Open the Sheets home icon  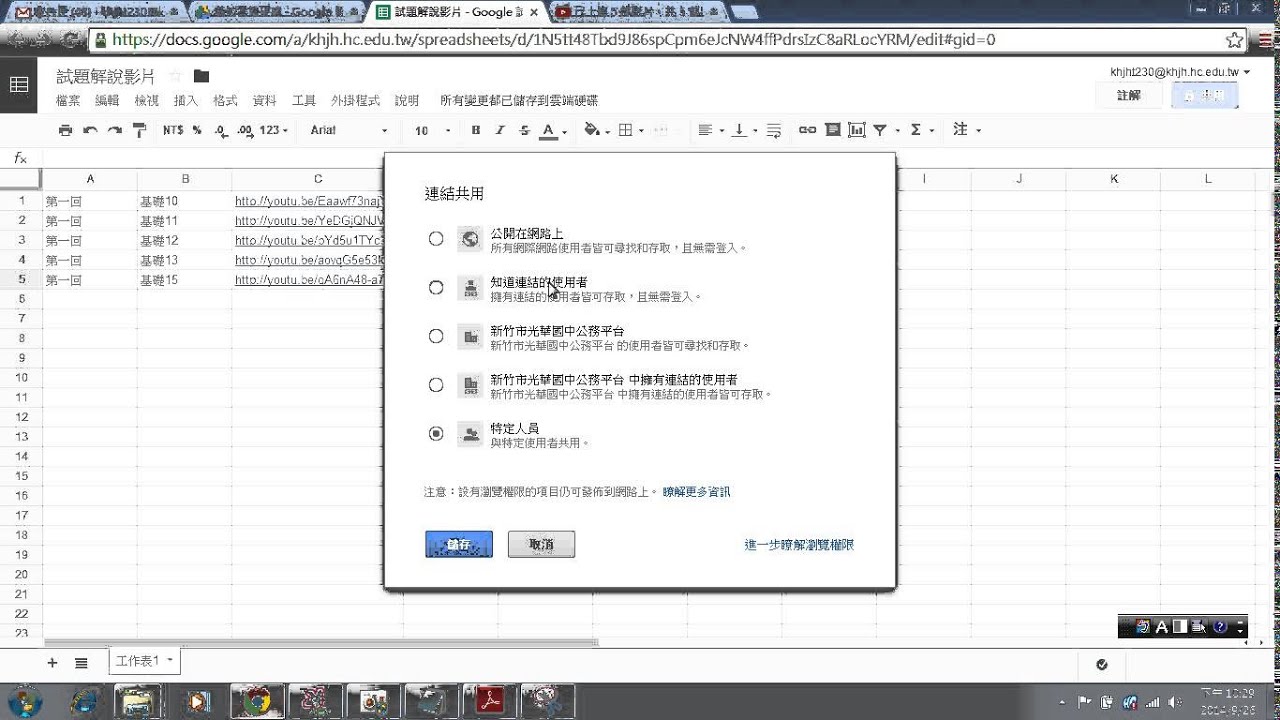pos(18,86)
